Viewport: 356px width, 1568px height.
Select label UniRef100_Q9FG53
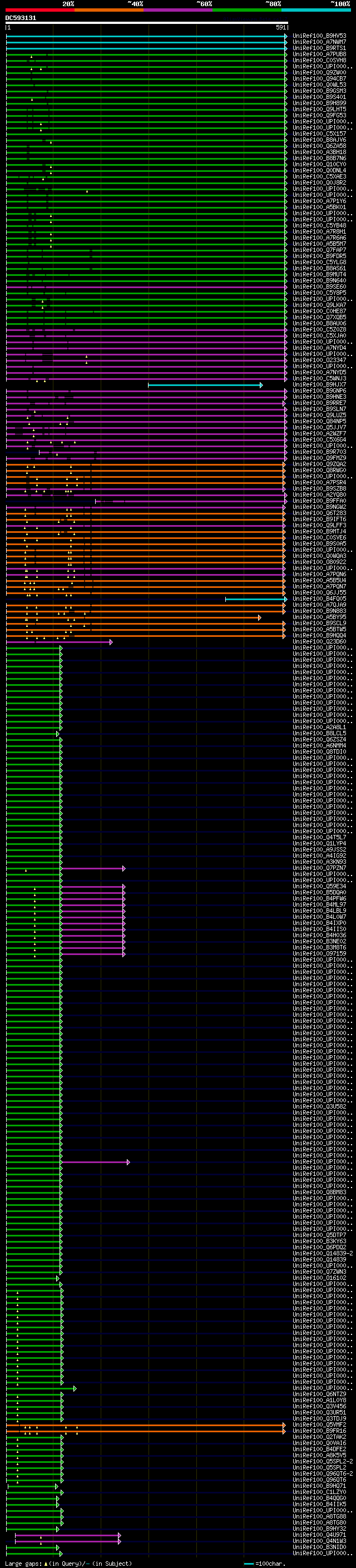319,115
